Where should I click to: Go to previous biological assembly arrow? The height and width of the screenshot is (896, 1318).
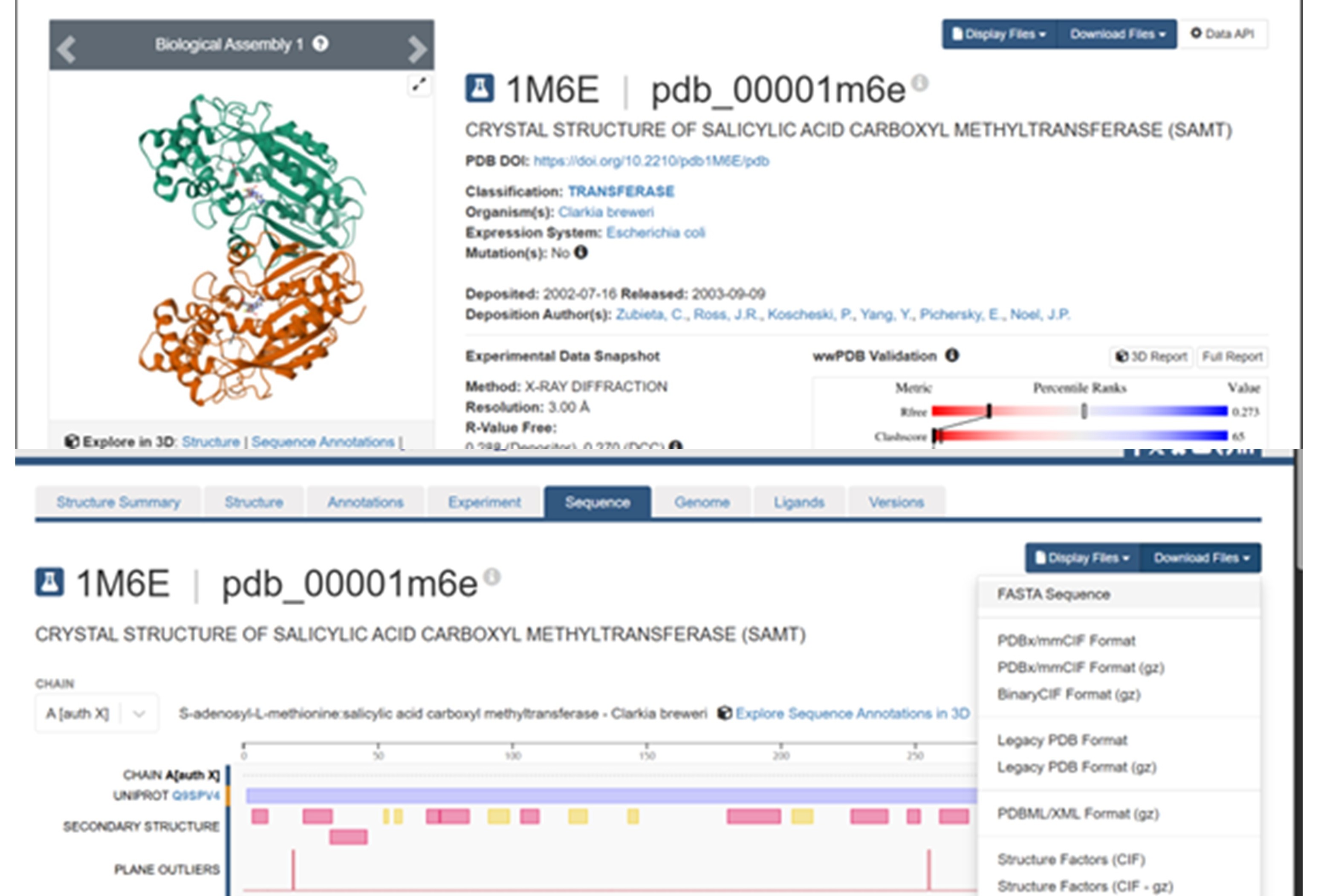pyautogui.click(x=67, y=49)
